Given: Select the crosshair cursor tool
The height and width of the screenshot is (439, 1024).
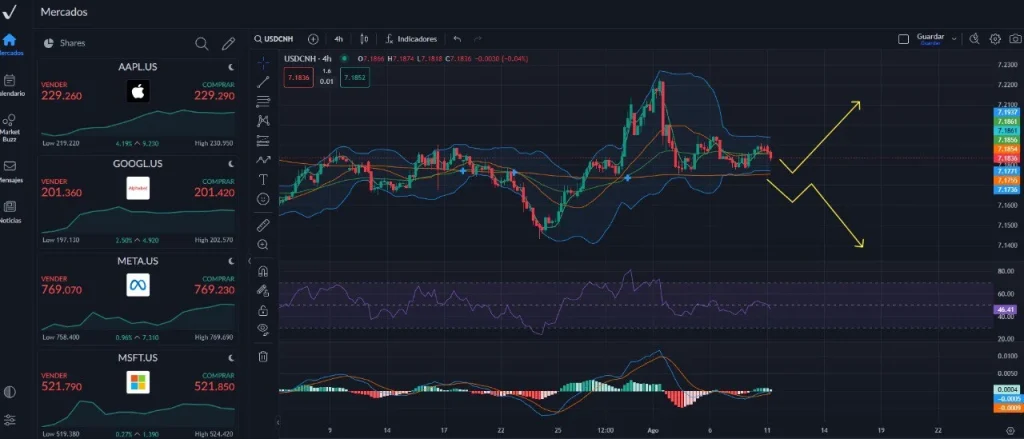Looking at the screenshot, I should click(263, 63).
